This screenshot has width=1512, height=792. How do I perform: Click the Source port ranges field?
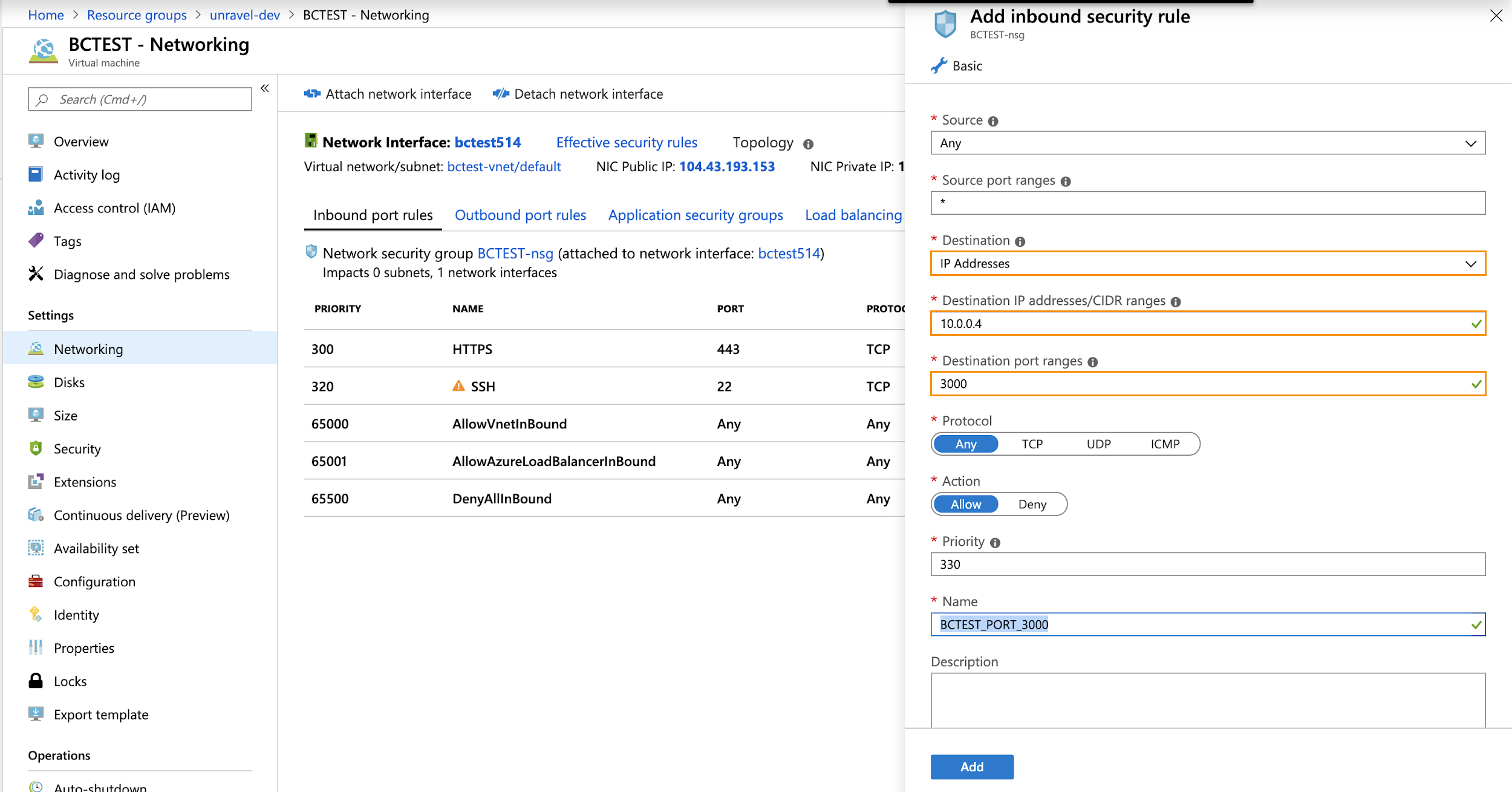point(1208,203)
